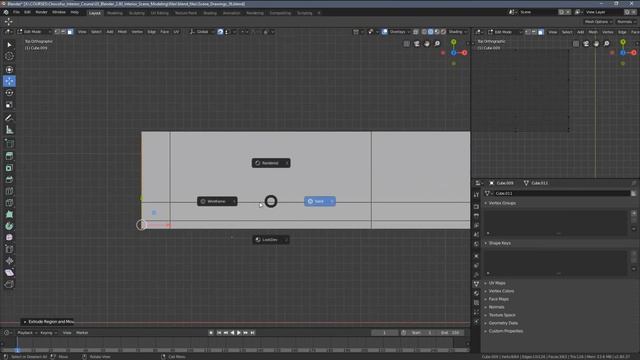Pick the Annotate pencil tool
Screen dimensions: 640x360
(x=9, y=118)
